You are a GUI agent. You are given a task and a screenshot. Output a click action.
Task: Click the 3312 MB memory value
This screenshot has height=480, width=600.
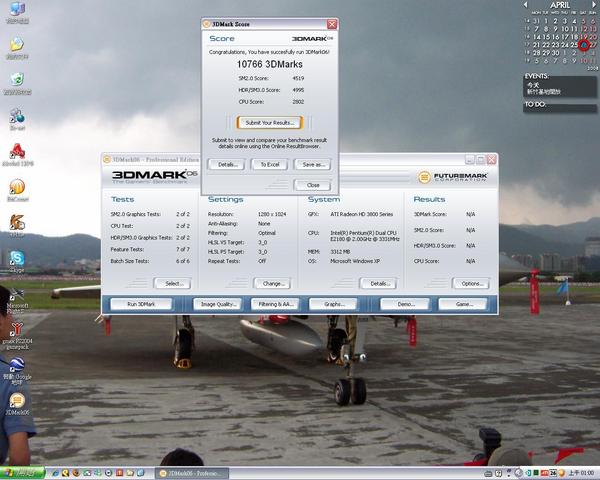340,252
